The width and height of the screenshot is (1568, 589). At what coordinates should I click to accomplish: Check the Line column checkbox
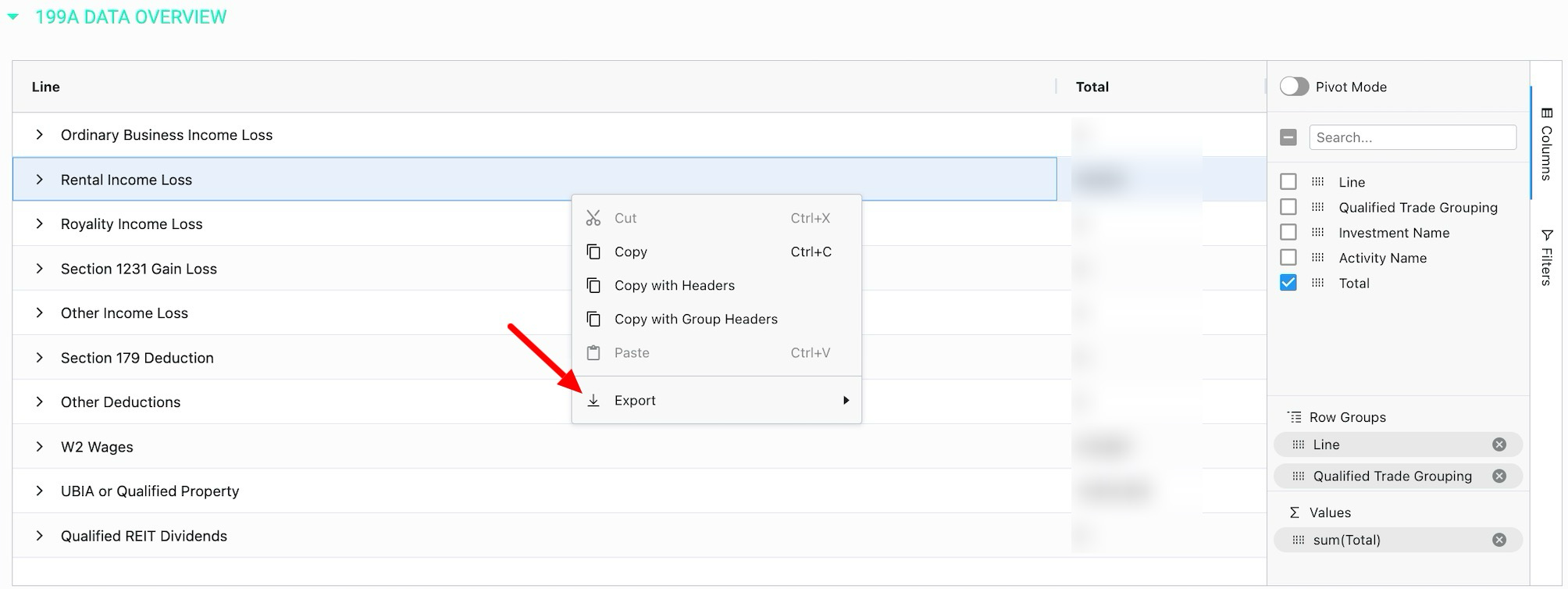coord(1288,182)
